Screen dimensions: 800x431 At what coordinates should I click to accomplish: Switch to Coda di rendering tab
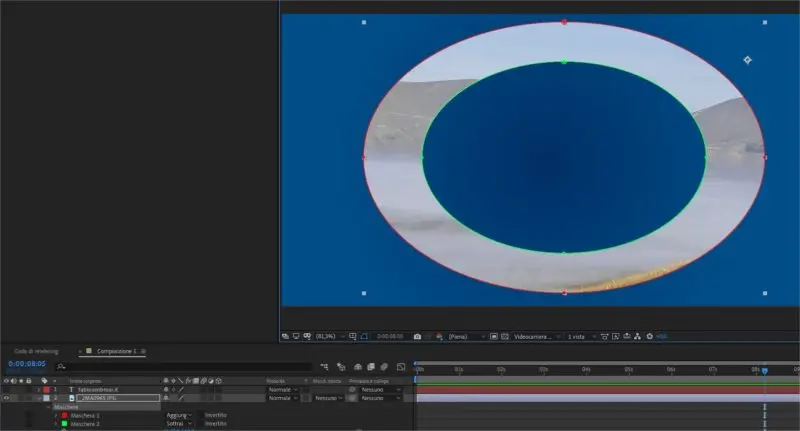pyautogui.click(x=36, y=351)
